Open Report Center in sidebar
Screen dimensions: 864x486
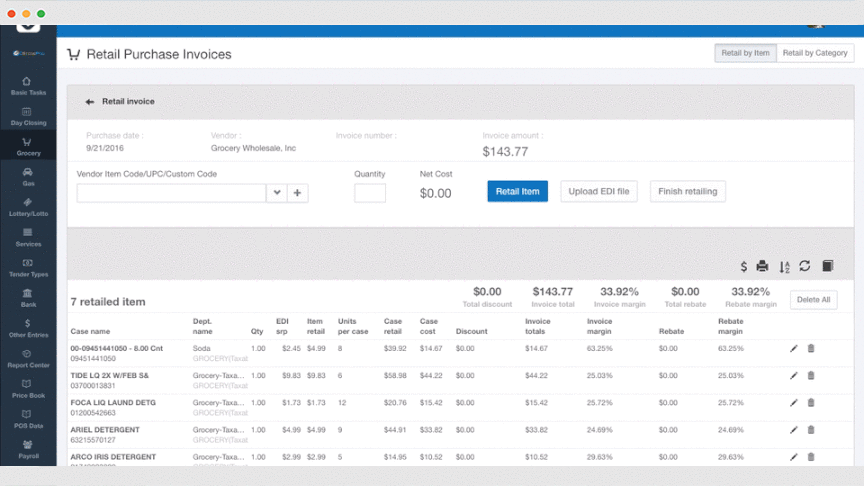pos(27,358)
